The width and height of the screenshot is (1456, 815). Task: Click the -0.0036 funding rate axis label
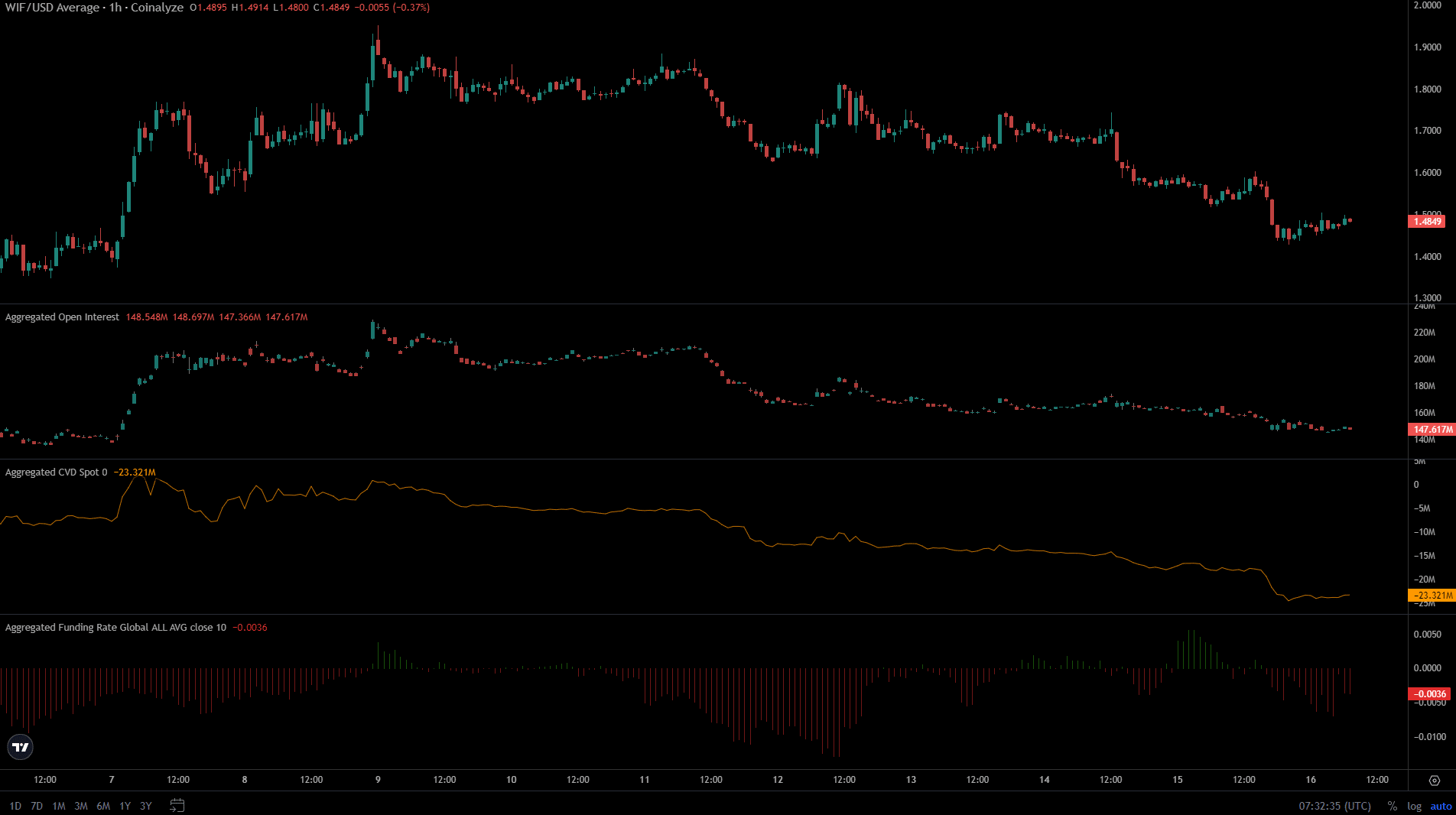tap(1428, 694)
